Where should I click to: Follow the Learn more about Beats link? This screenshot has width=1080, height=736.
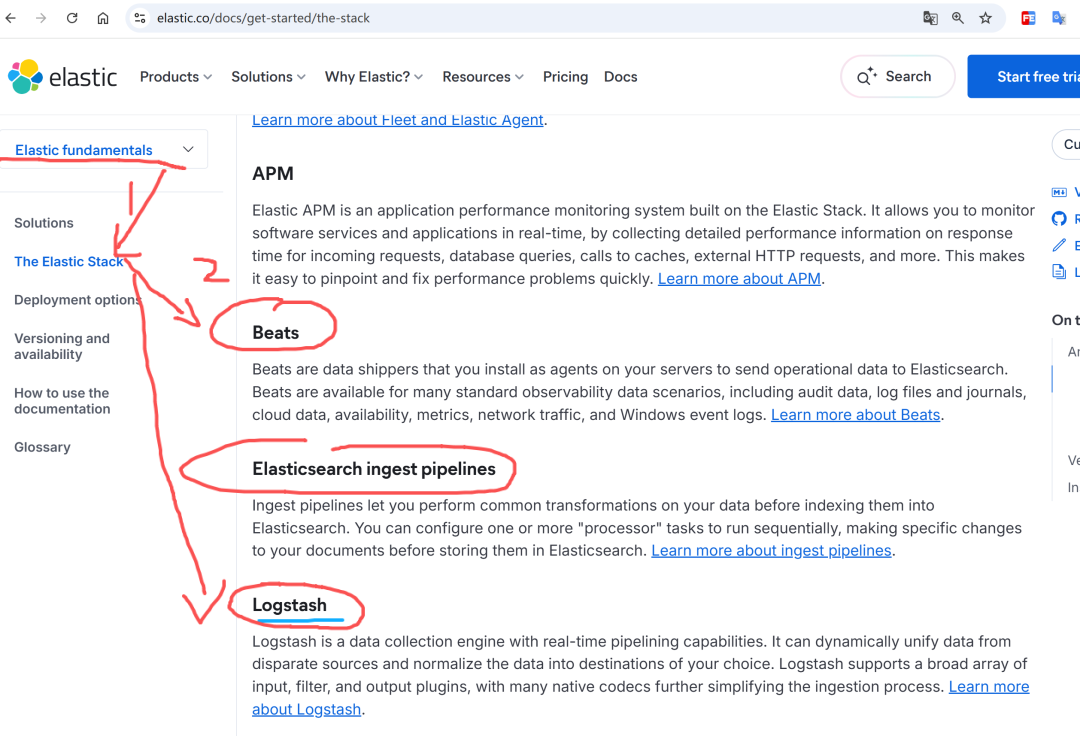(x=855, y=415)
